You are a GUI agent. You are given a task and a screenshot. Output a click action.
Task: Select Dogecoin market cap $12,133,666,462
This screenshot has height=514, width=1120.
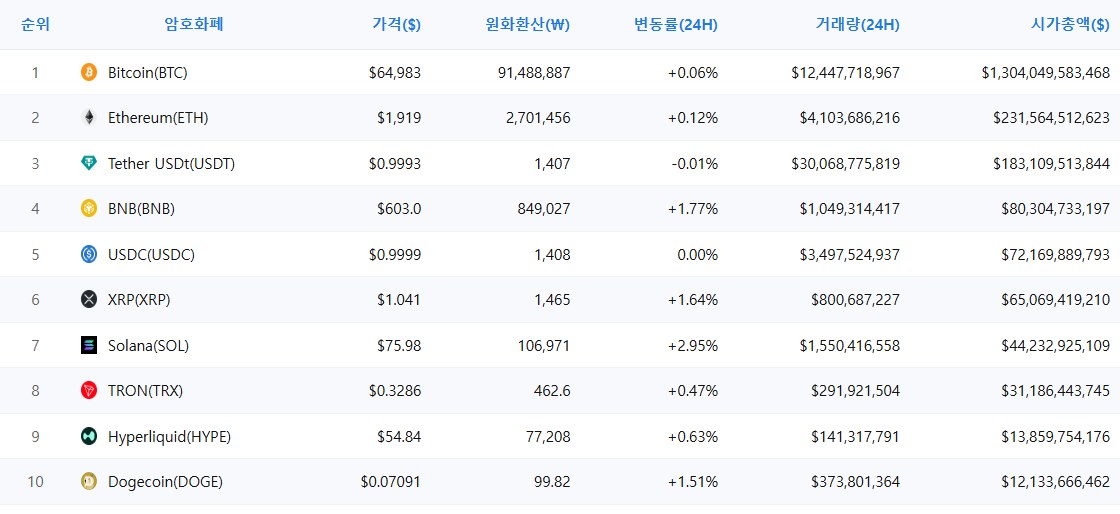tap(1056, 483)
